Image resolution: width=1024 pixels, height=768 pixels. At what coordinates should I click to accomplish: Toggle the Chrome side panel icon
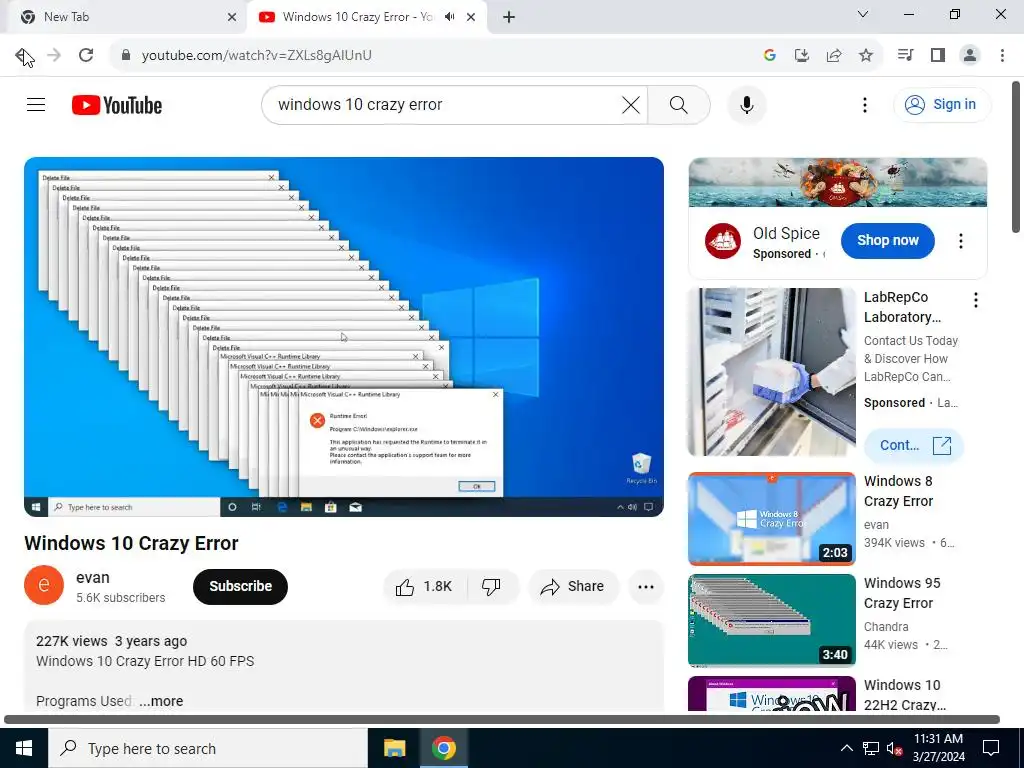[x=938, y=56]
